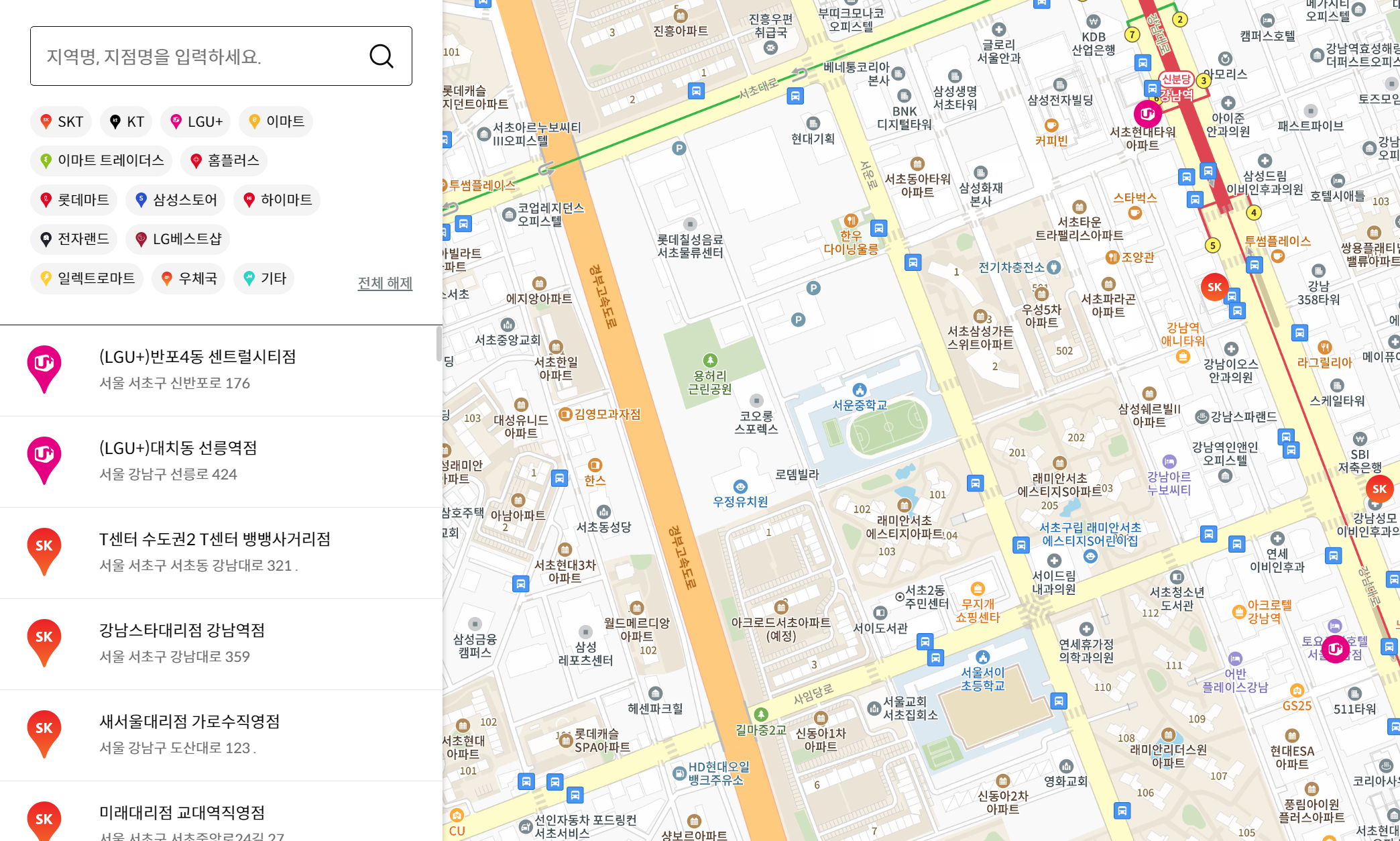Click the search magnifier icon
Image resolution: width=1400 pixels, height=841 pixels.
pos(381,56)
